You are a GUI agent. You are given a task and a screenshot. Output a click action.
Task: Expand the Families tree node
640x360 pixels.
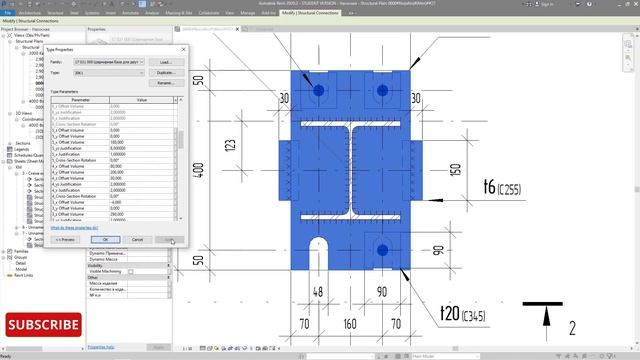pos(4,251)
